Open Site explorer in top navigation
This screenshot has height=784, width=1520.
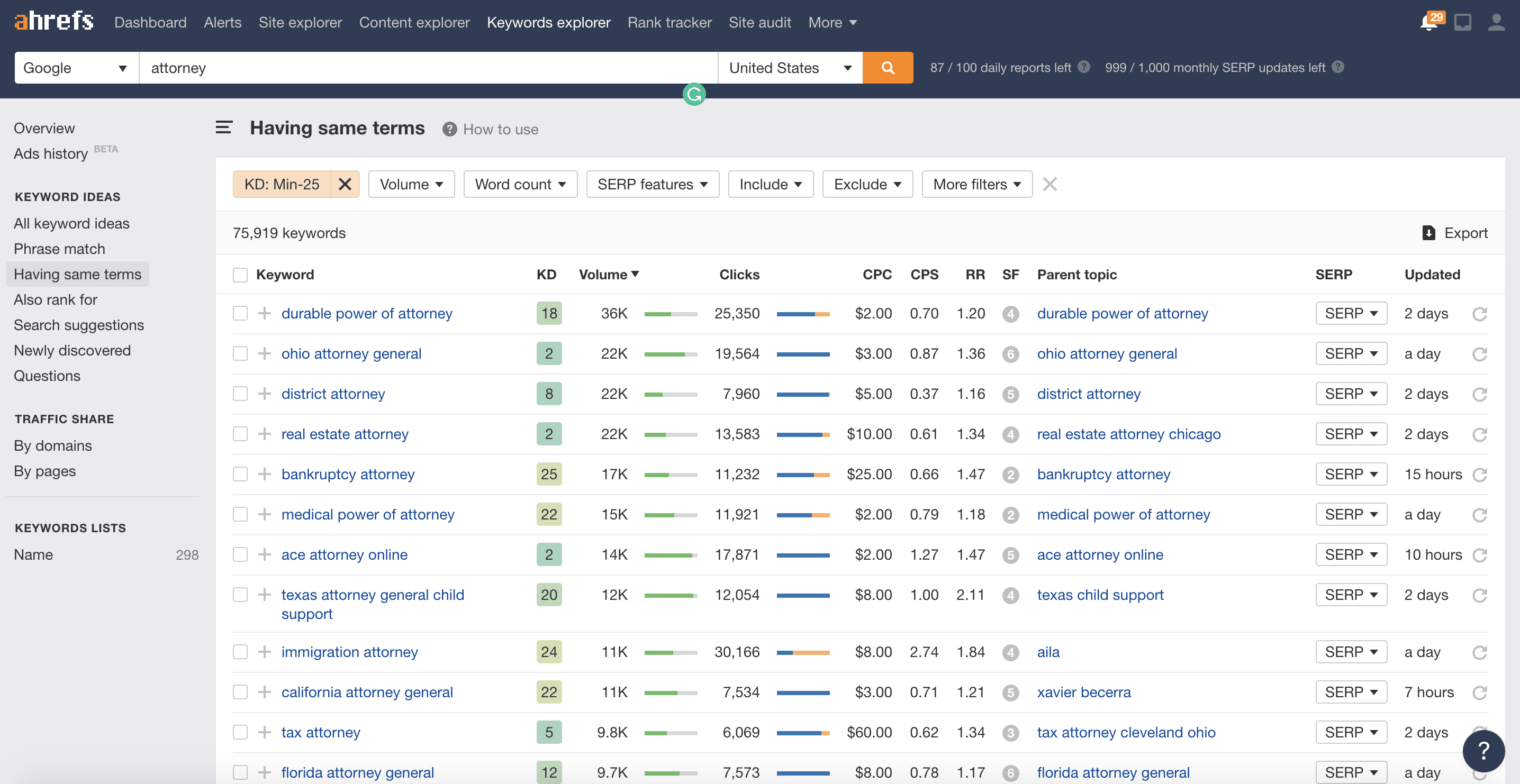[x=300, y=22]
